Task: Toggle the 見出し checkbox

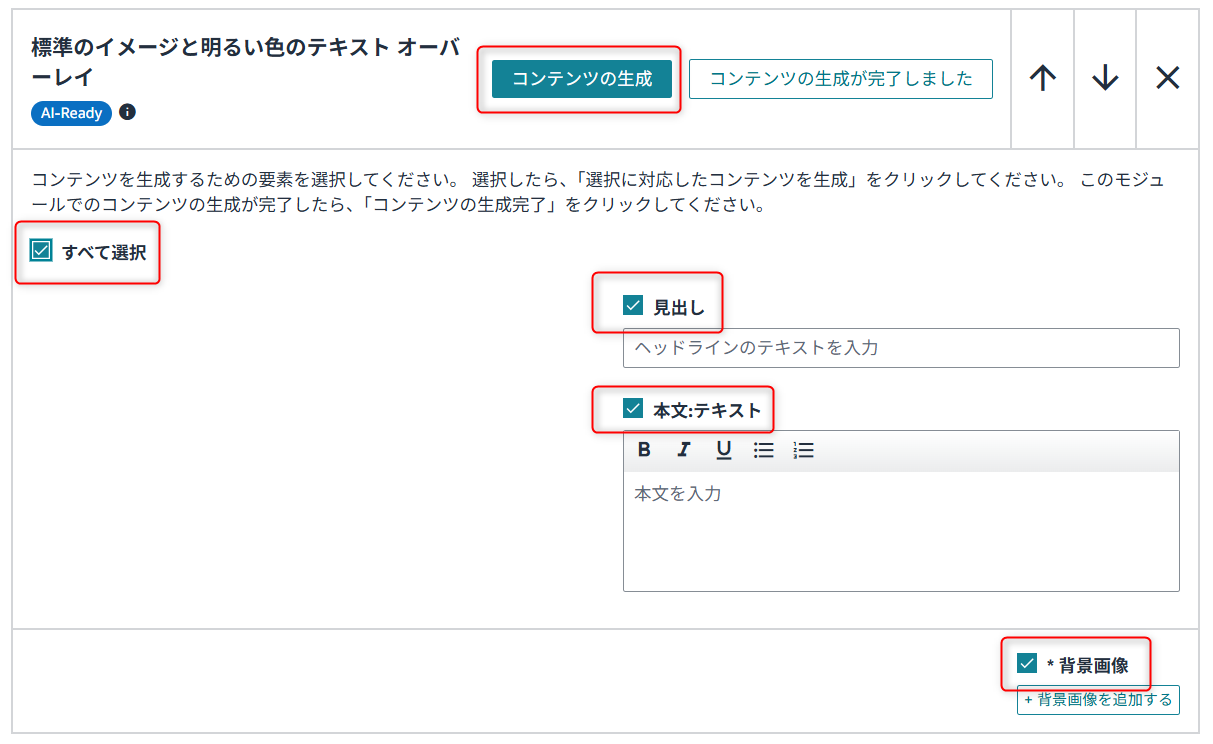Action: click(x=633, y=306)
